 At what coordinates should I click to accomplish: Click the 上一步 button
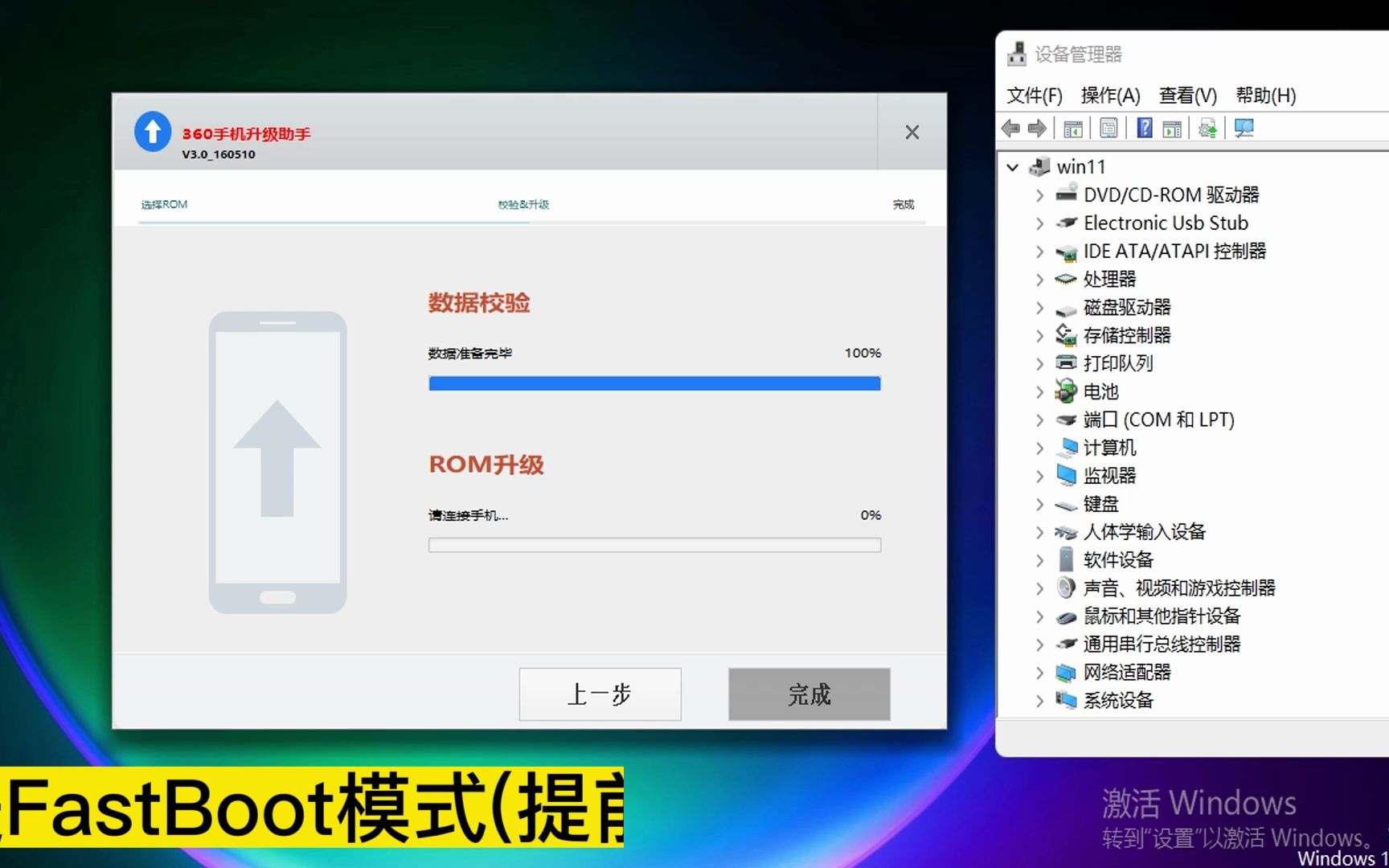(600, 694)
